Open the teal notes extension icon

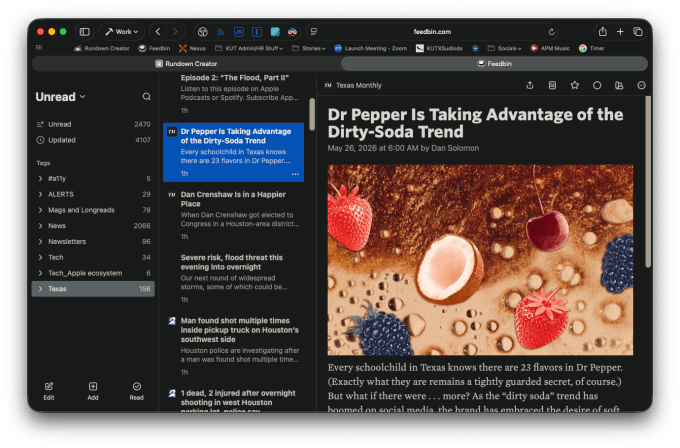click(x=275, y=32)
